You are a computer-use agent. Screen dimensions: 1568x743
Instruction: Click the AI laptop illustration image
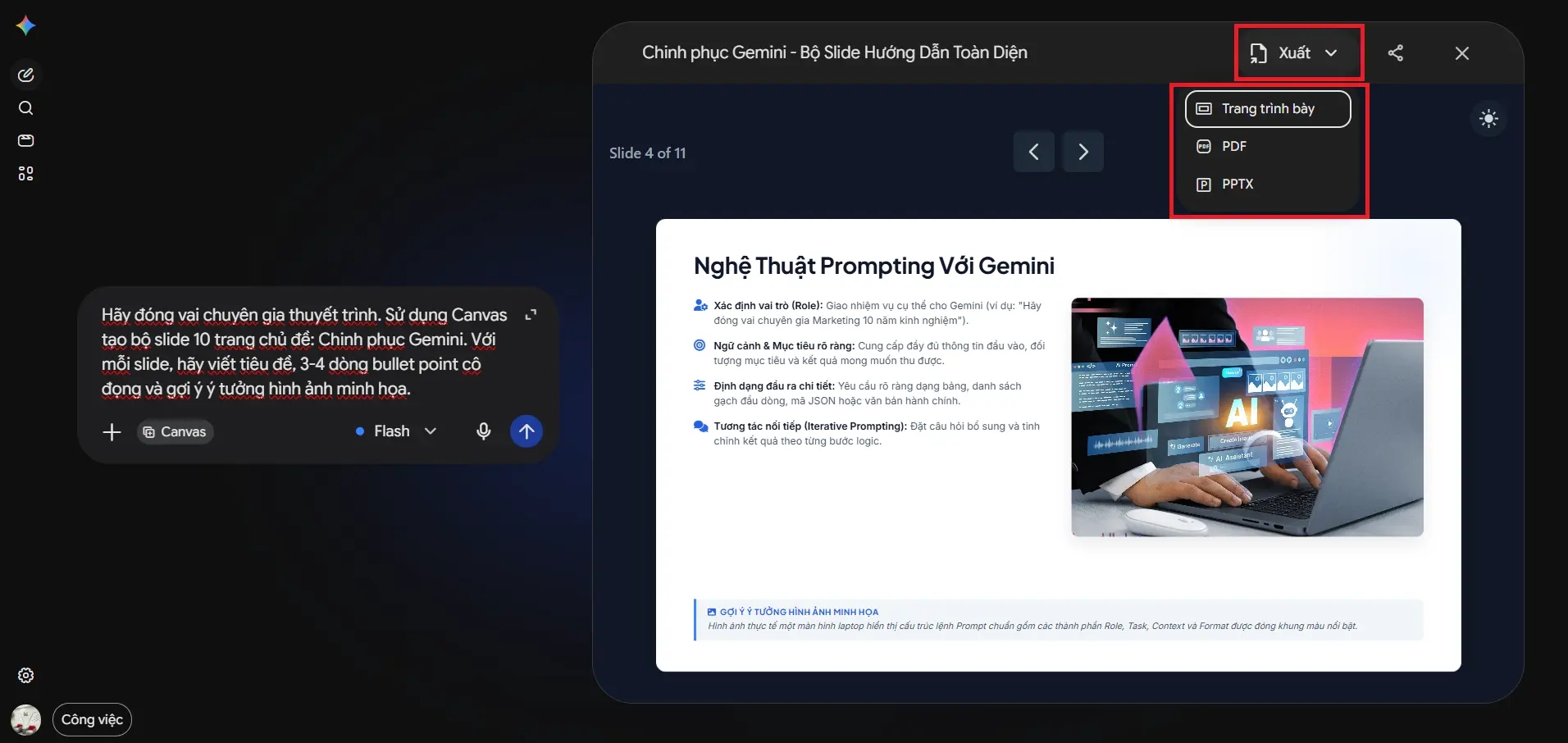click(x=1247, y=417)
